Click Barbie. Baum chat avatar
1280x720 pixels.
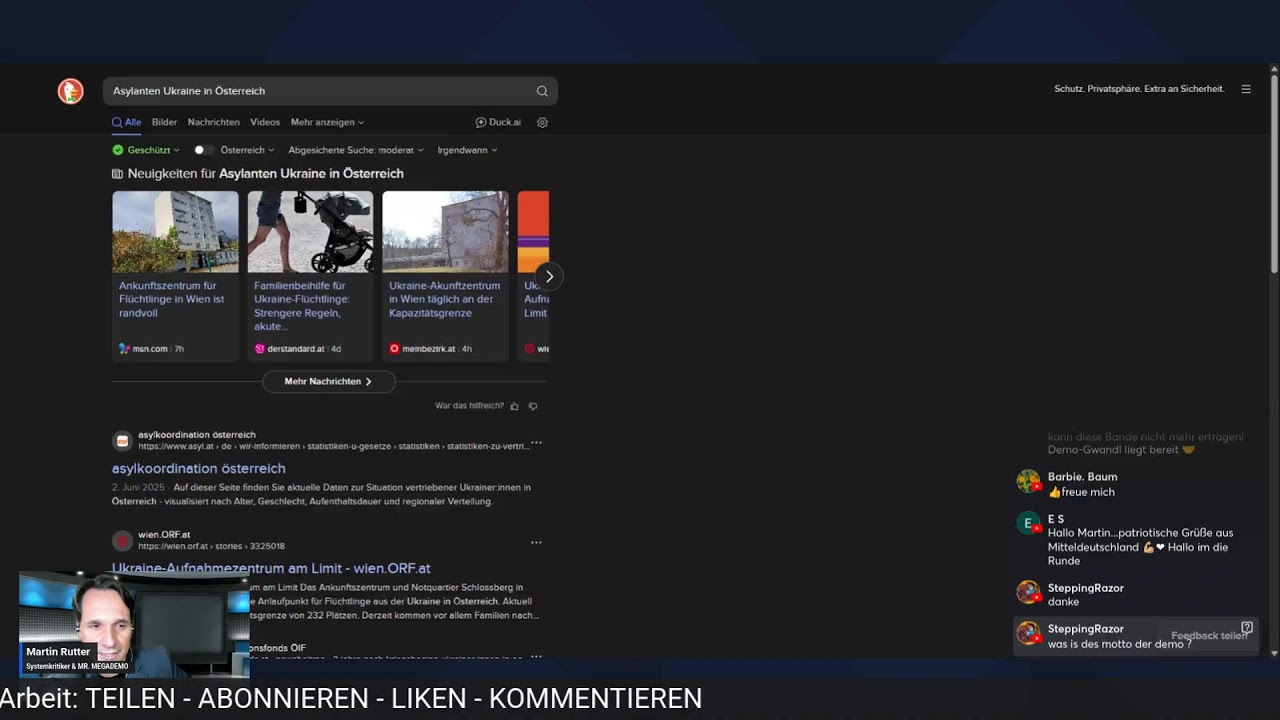pos(1028,481)
